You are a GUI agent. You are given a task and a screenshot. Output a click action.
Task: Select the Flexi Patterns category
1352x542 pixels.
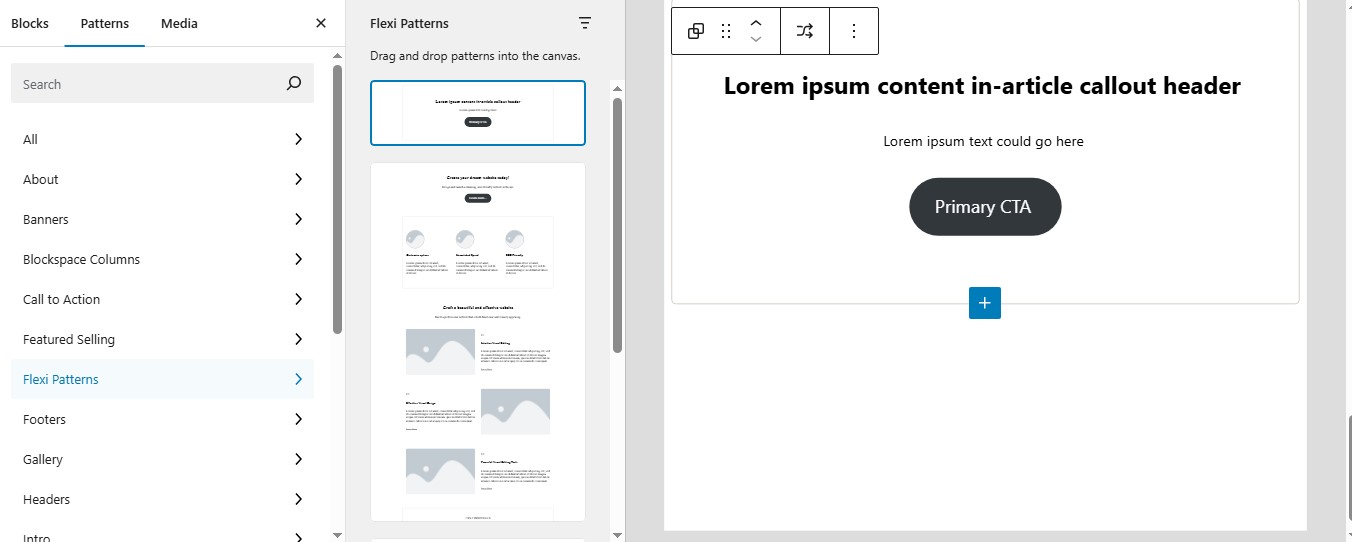tap(162, 379)
